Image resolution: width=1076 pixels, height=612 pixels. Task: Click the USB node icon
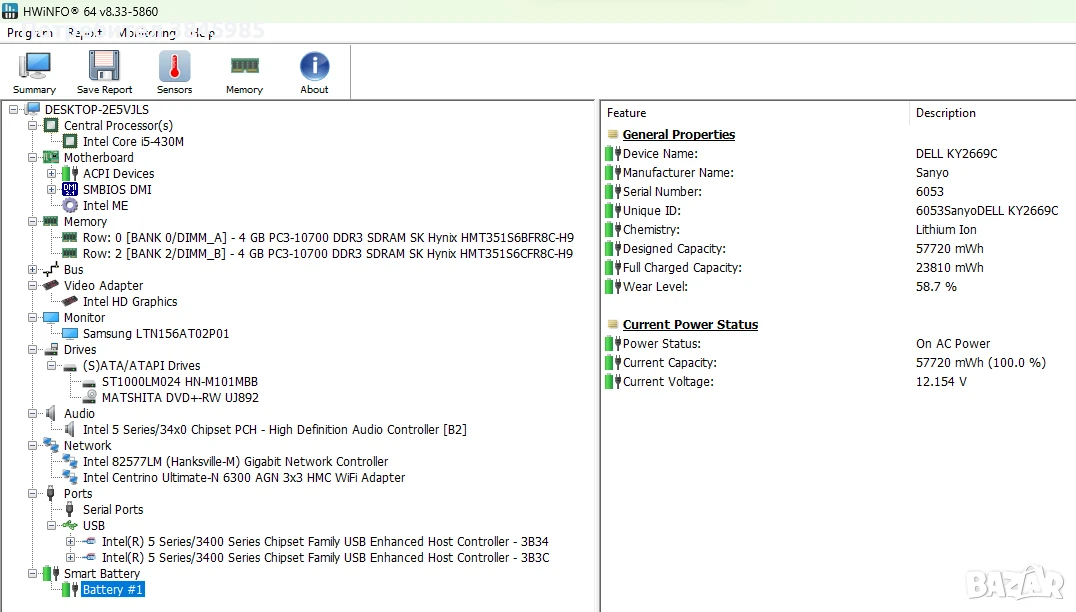[69, 526]
